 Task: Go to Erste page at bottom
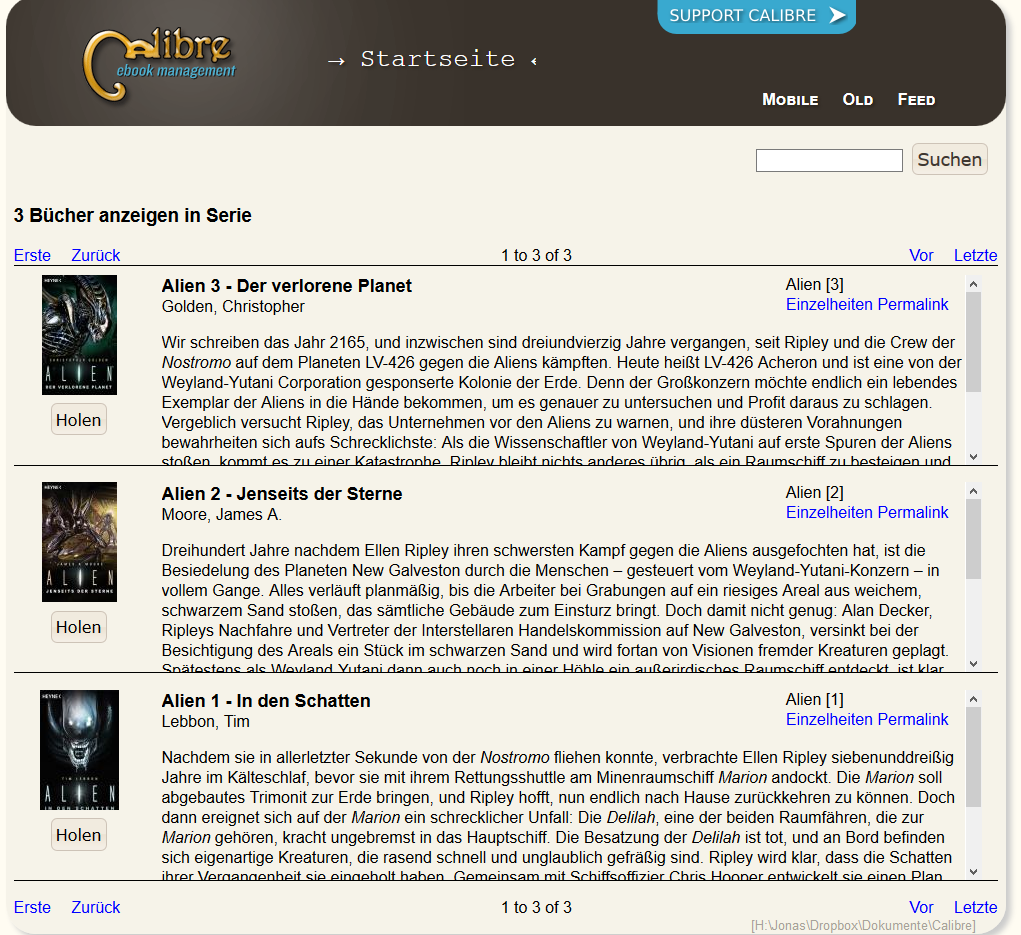(x=32, y=907)
